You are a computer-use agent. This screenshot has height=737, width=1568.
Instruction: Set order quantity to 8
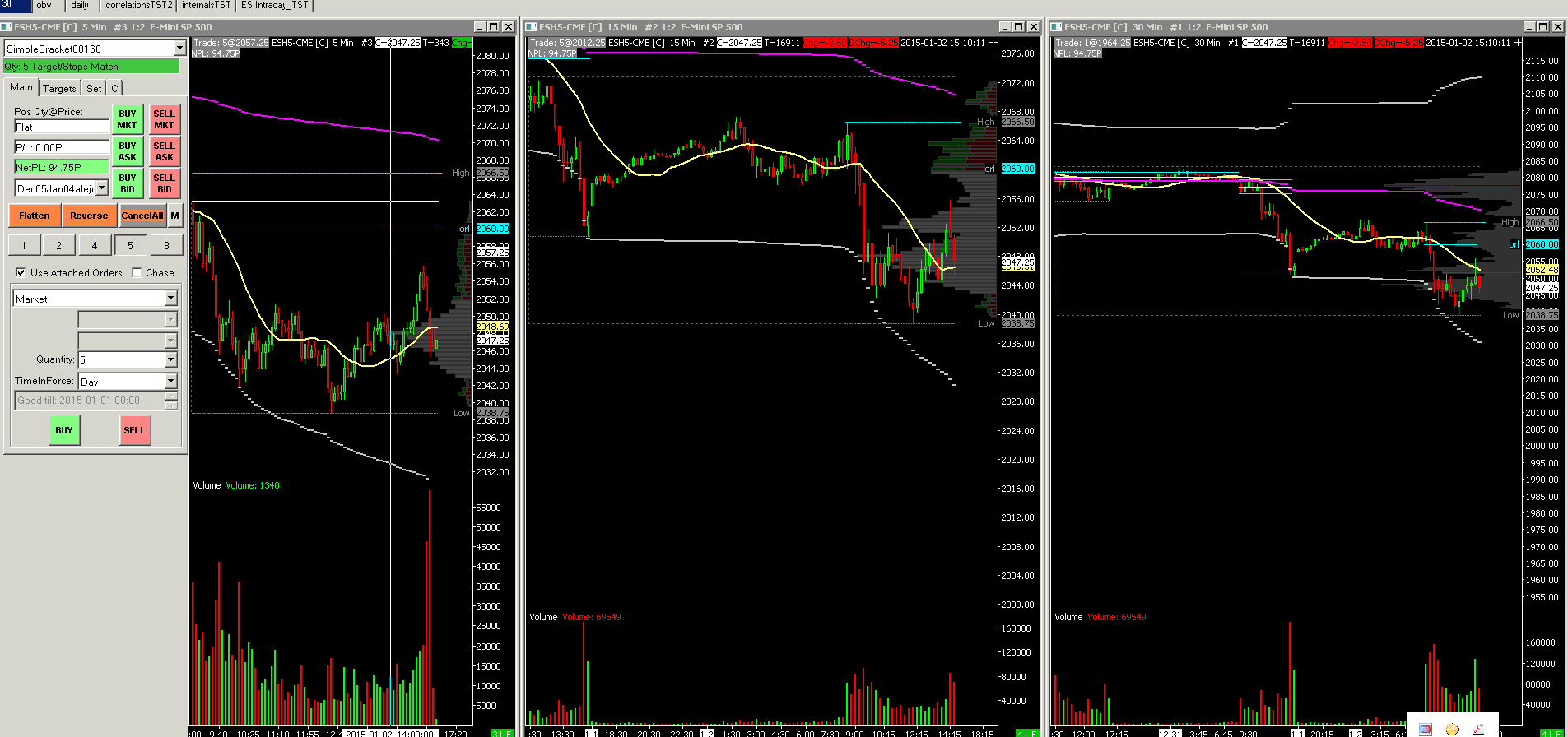[x=166, y=245]
